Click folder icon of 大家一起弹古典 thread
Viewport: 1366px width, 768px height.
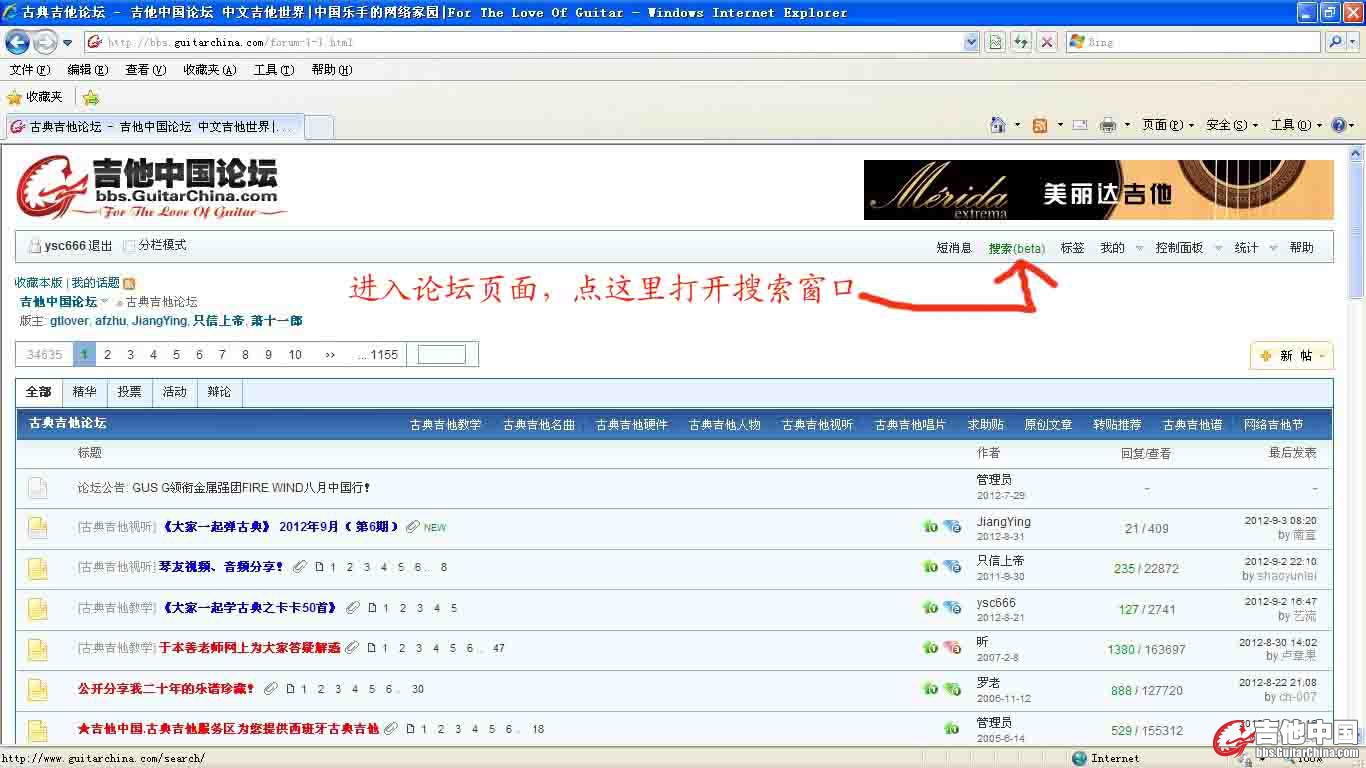click(38, 528)
